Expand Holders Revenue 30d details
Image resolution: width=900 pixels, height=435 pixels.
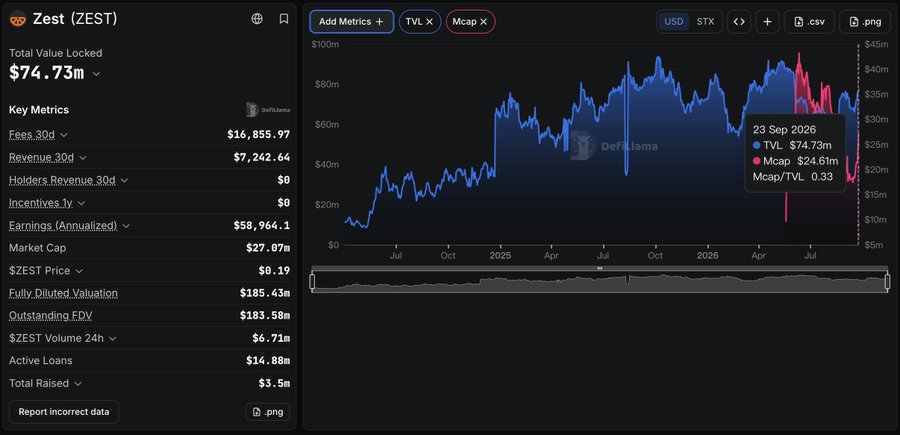coord(124,180)
